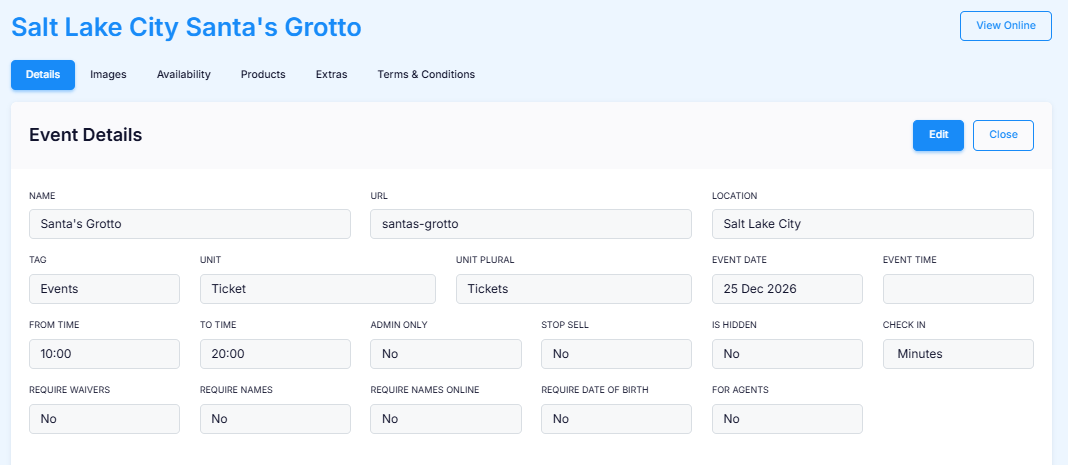The width and height of the screenshot is (1068, 465).
Task: Click the Unit Plural field Tickets
Action: coord(574,289)
